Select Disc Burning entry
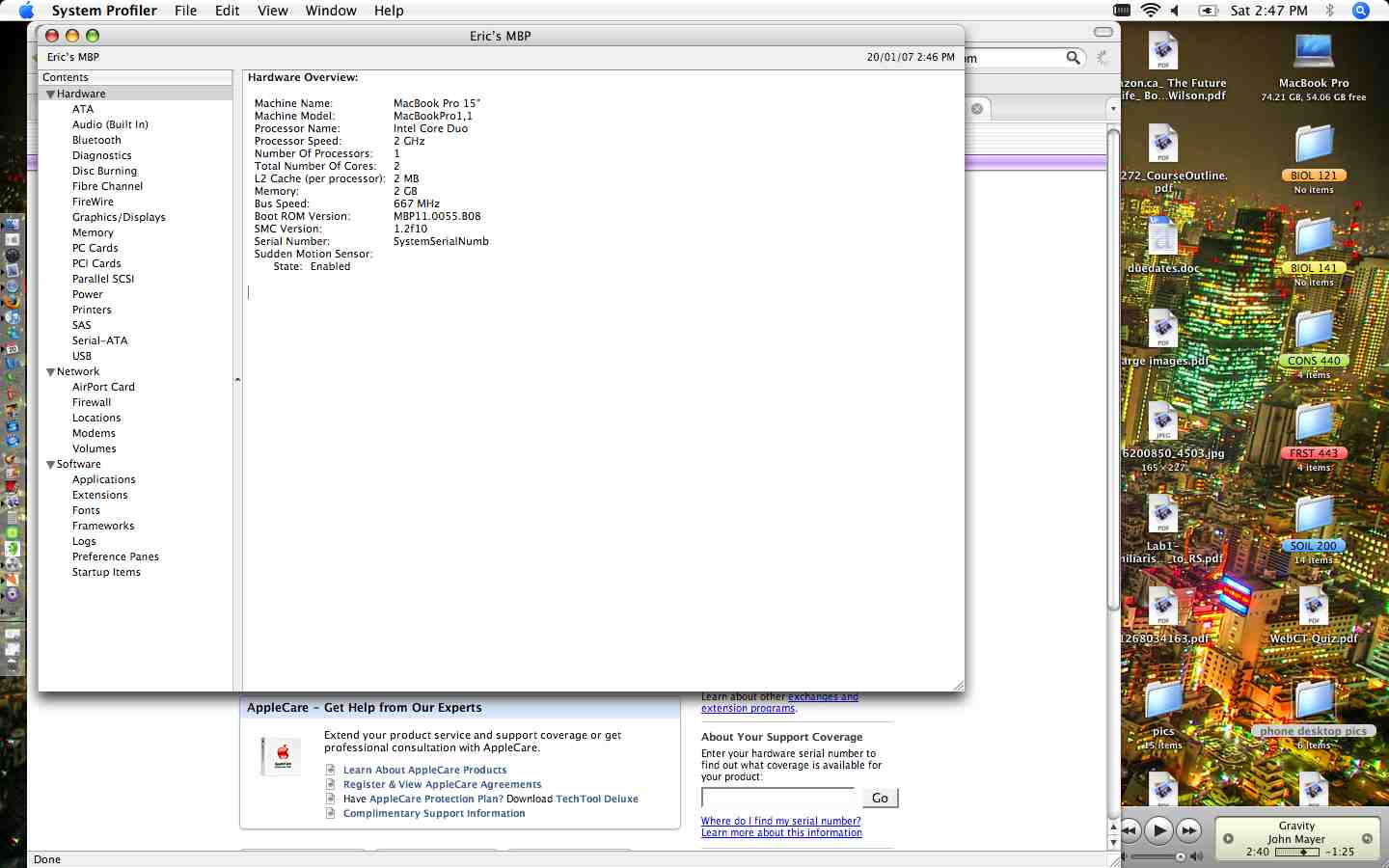1389x868 pixels. coord(104,171)
